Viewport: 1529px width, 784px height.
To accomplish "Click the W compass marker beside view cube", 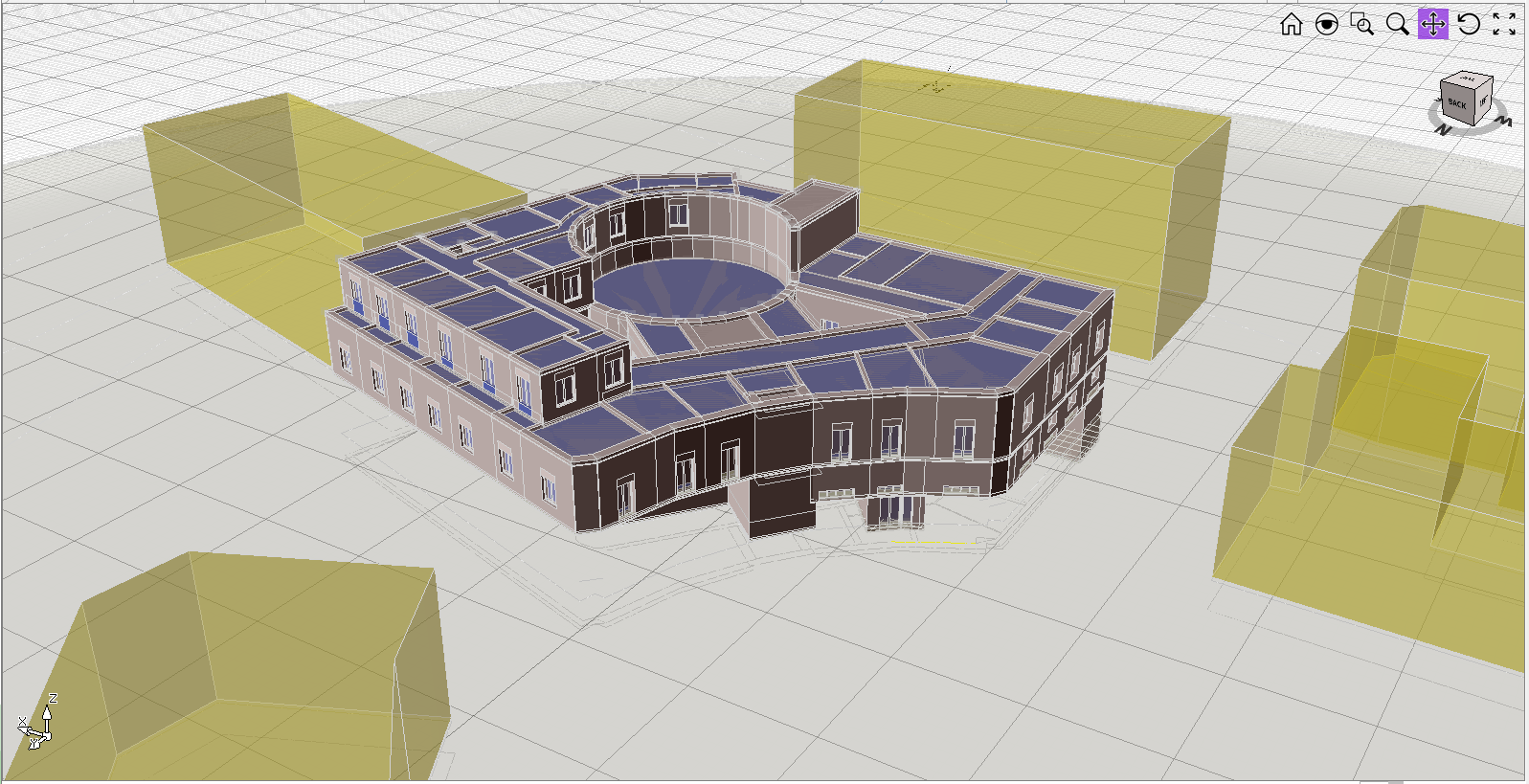I will (1505, 122).
